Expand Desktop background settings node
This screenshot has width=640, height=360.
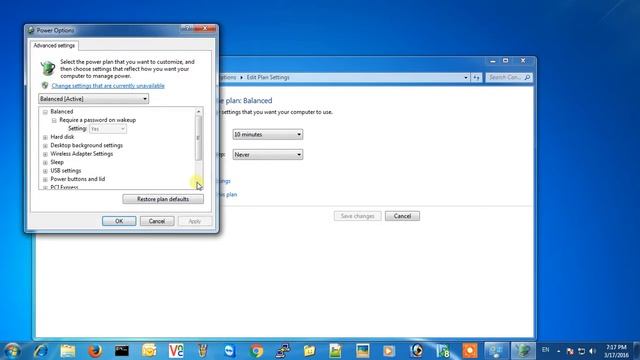[45, 146]
